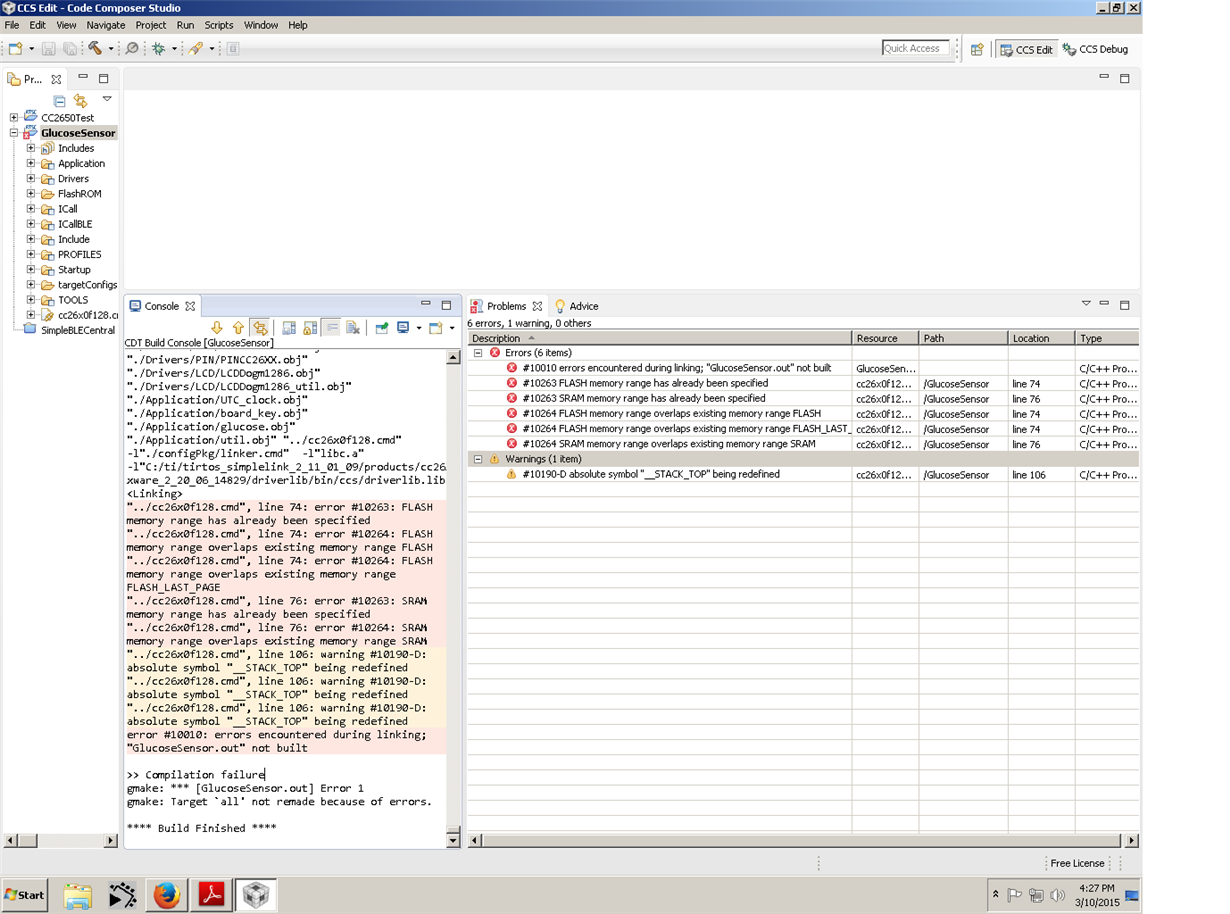Open the Project menu
1230x914 pixels.
[x=151, y=25]
